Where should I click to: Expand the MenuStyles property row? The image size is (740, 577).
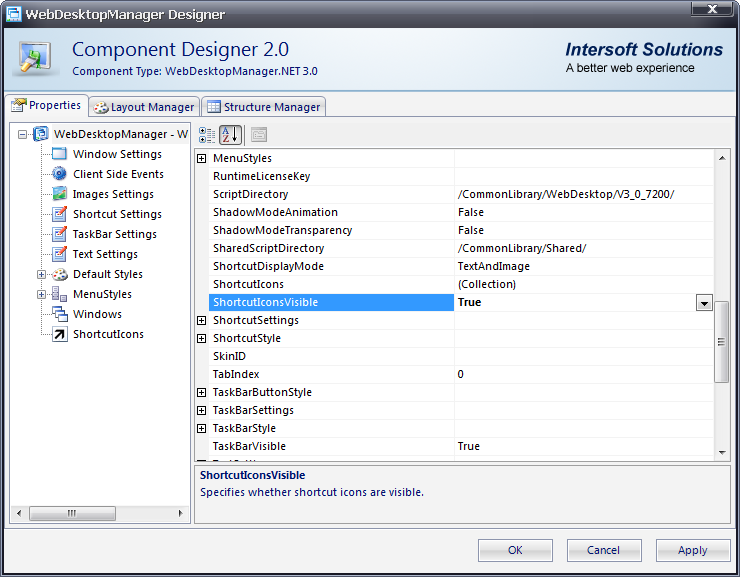coord(202,158)
